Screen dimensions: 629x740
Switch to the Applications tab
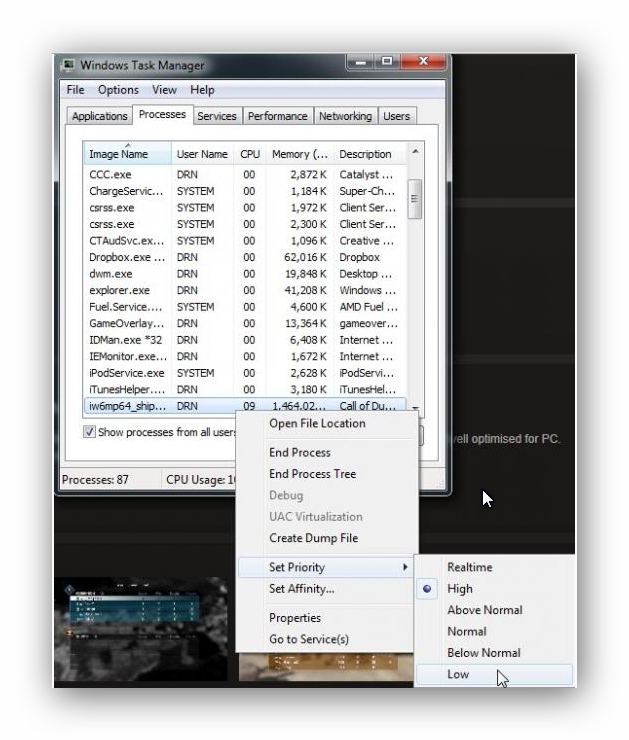coord(100,116)
